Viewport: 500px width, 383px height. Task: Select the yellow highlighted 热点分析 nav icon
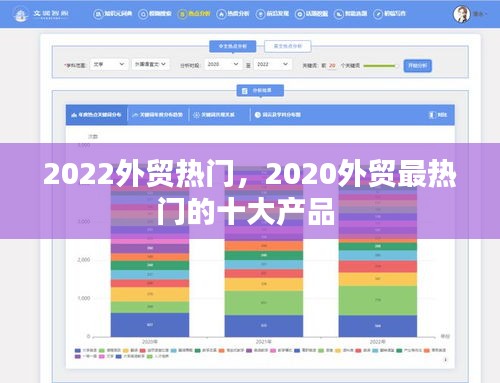pyautogui.click(x=183, y=14)
